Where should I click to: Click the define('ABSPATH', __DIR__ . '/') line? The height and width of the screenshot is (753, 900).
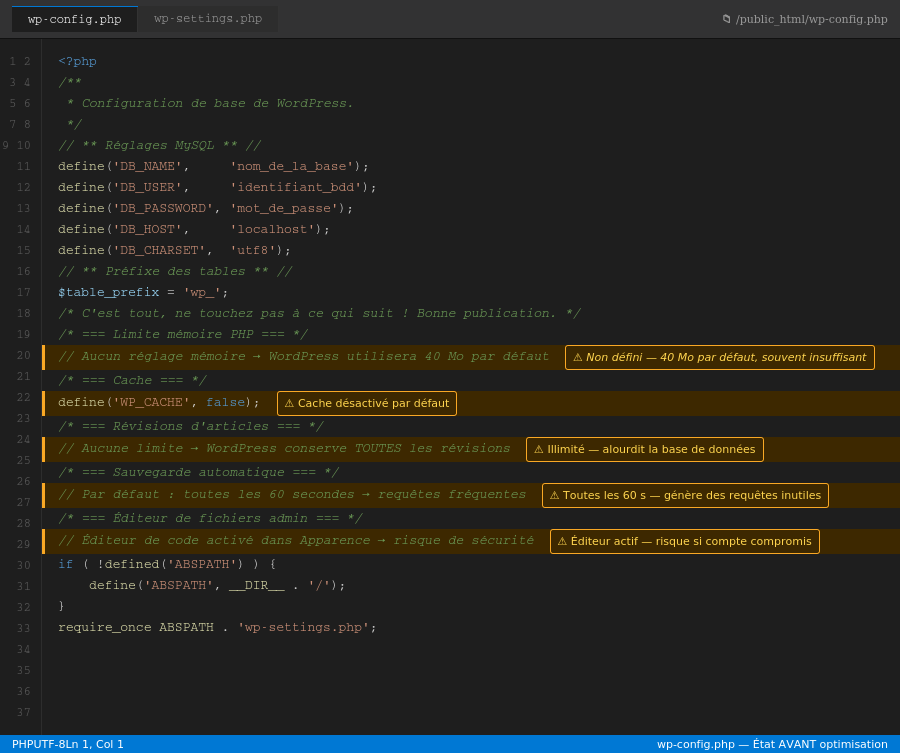point(217,585)
